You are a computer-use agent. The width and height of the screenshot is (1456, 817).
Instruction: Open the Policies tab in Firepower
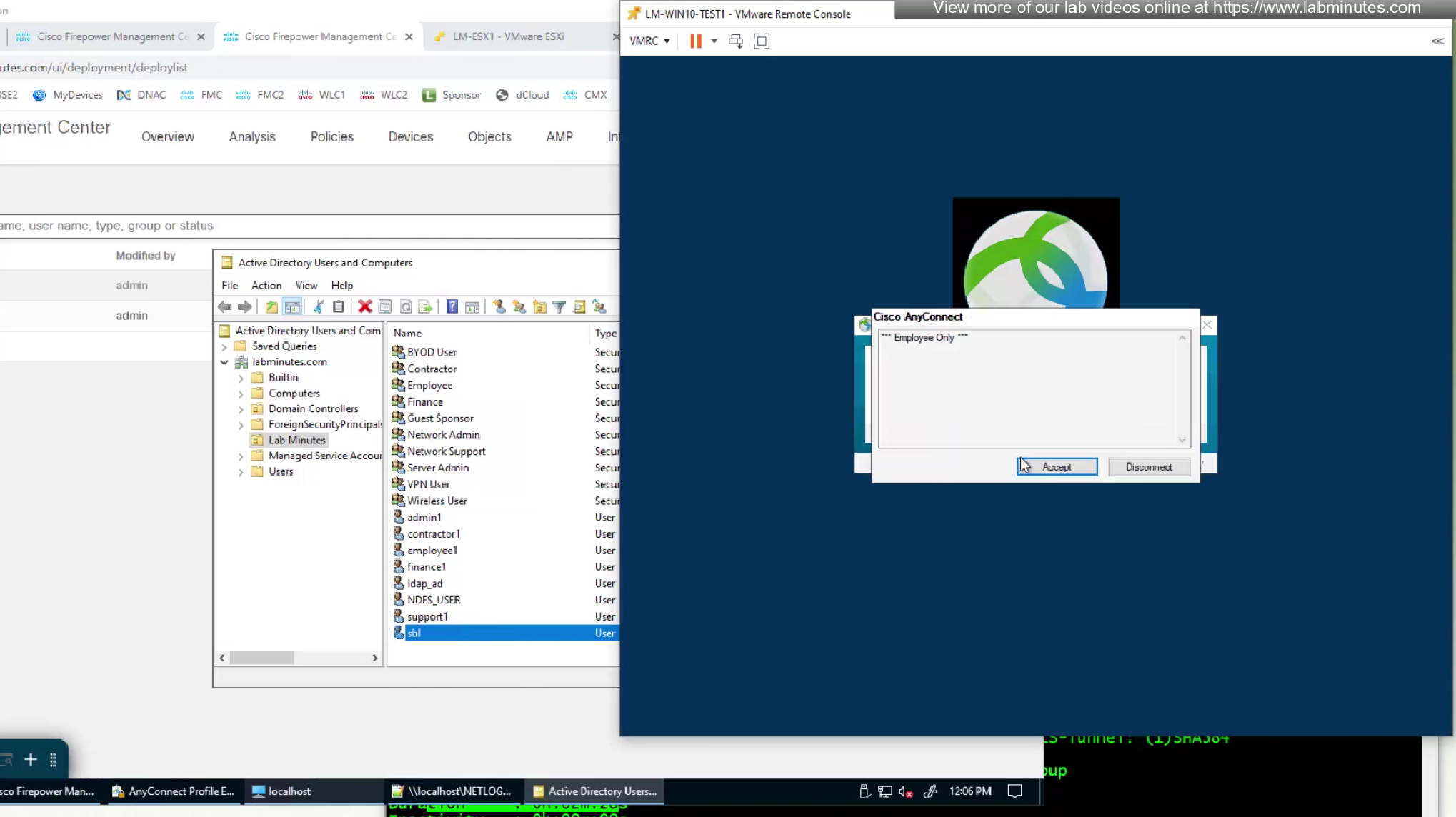pyautogui.click(x=331, y=136)
